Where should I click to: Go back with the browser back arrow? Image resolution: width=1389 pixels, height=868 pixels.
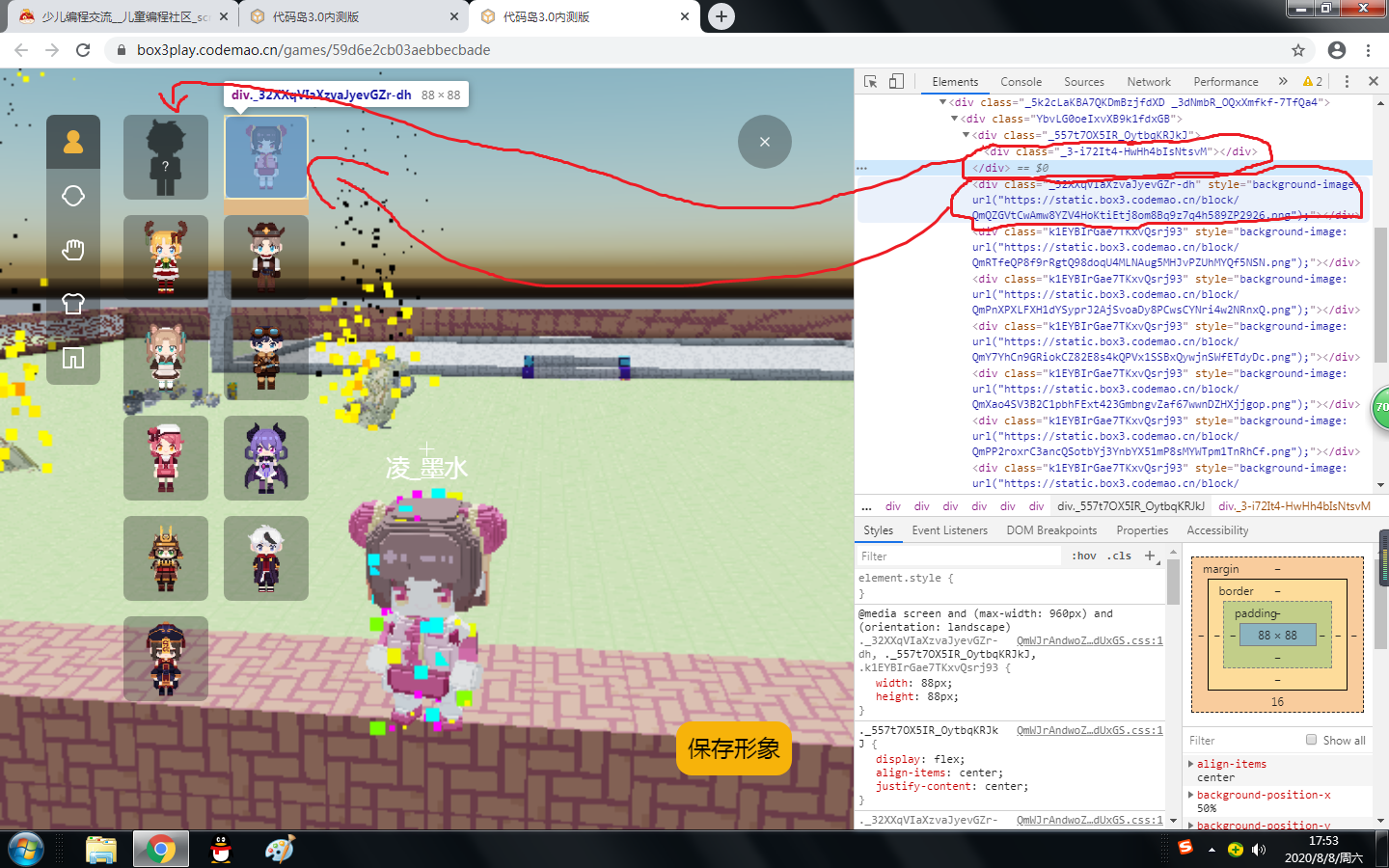21,50
